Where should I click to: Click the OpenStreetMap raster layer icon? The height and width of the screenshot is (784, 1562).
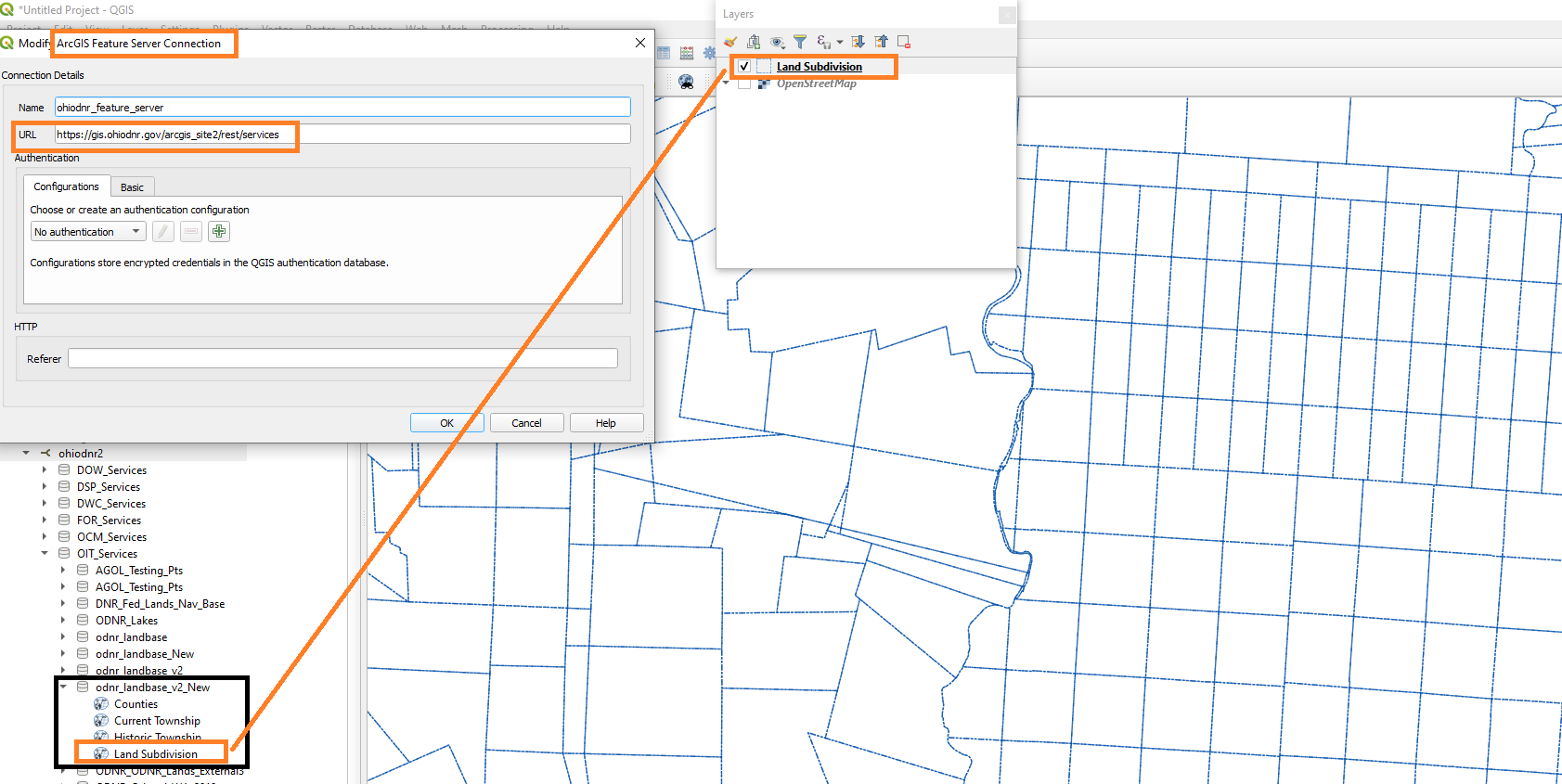(x=764, y=84)
